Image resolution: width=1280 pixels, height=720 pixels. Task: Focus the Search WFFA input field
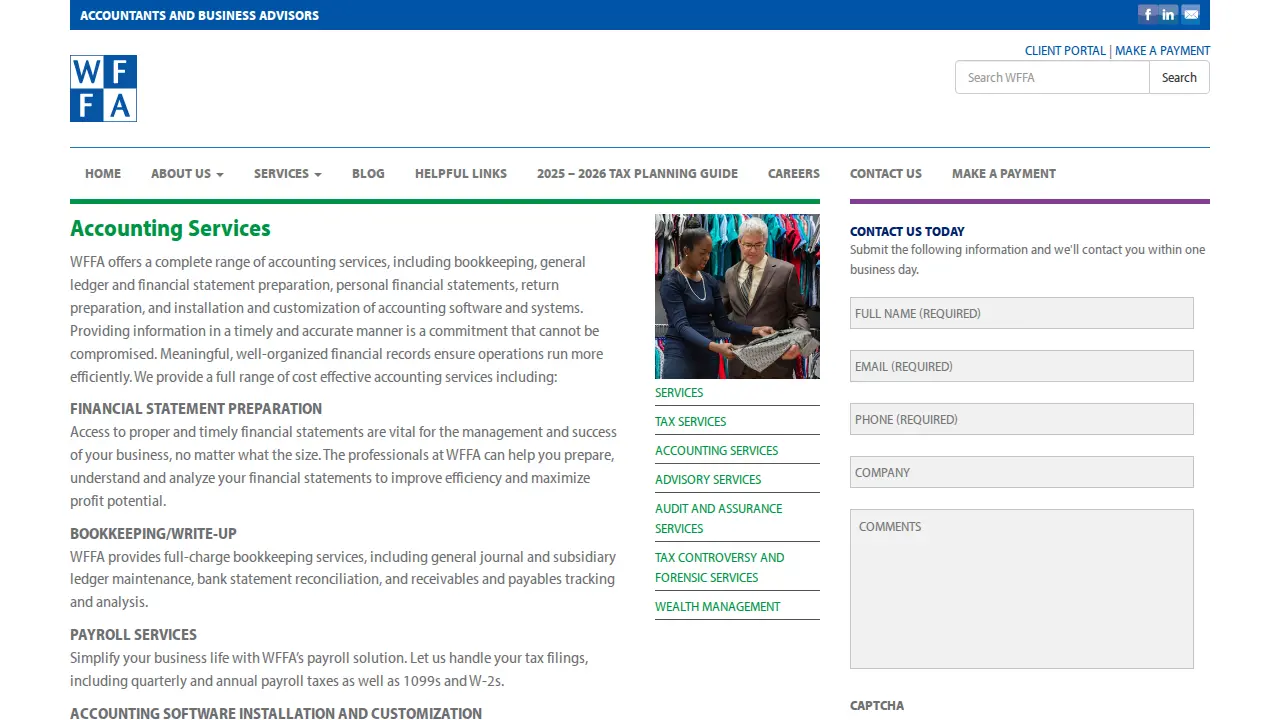pyautogui.click(x=1052, y=77)
